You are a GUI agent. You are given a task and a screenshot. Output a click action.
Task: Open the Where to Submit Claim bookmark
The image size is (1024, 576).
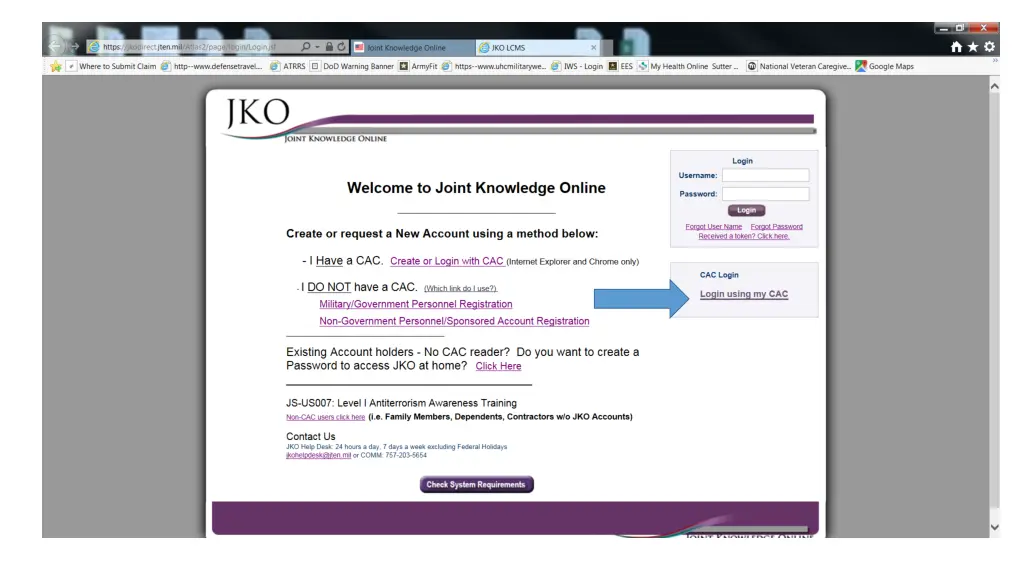(x=112, y=66)
